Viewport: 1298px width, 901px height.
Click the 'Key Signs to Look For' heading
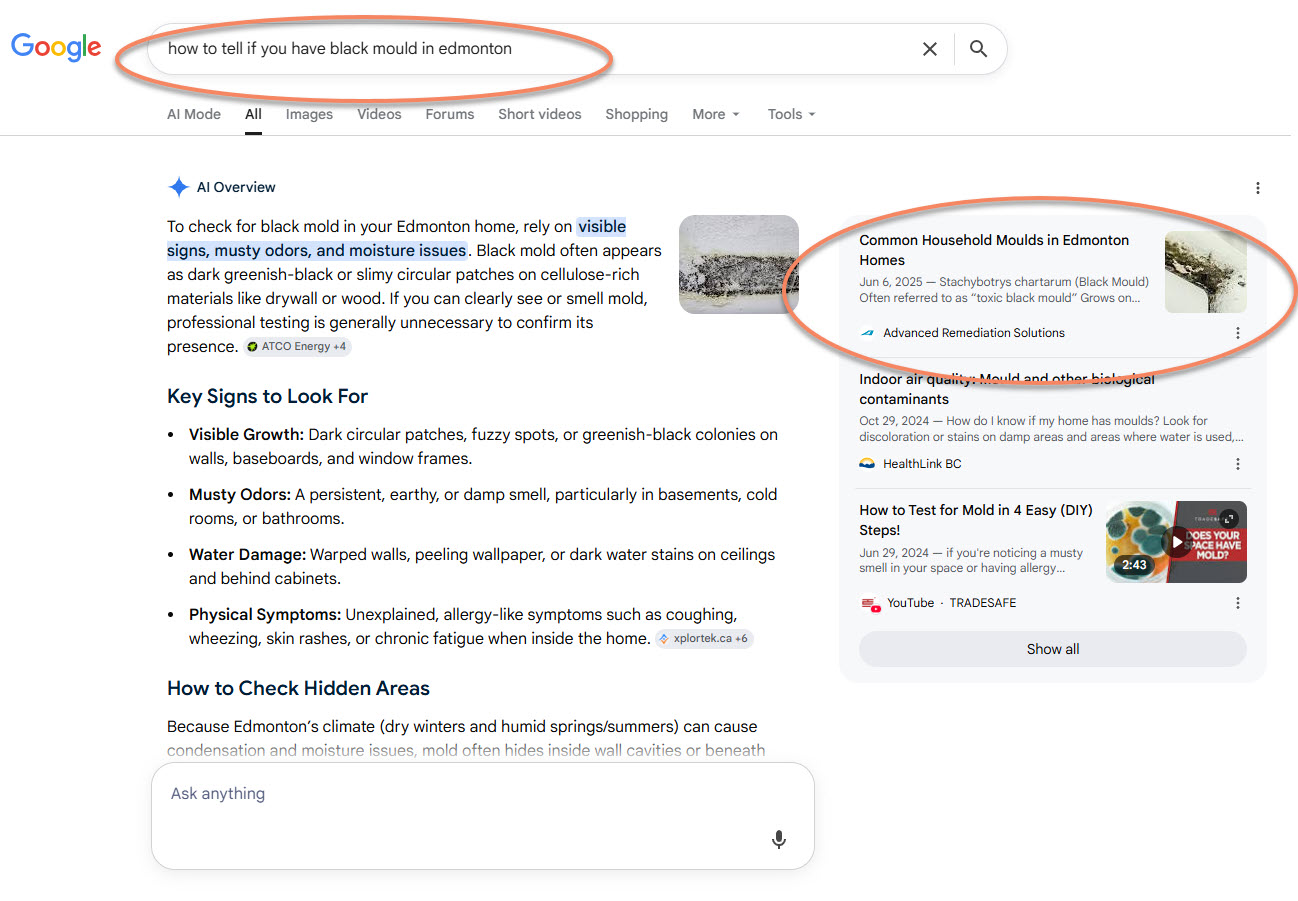[x=267, y=396]
